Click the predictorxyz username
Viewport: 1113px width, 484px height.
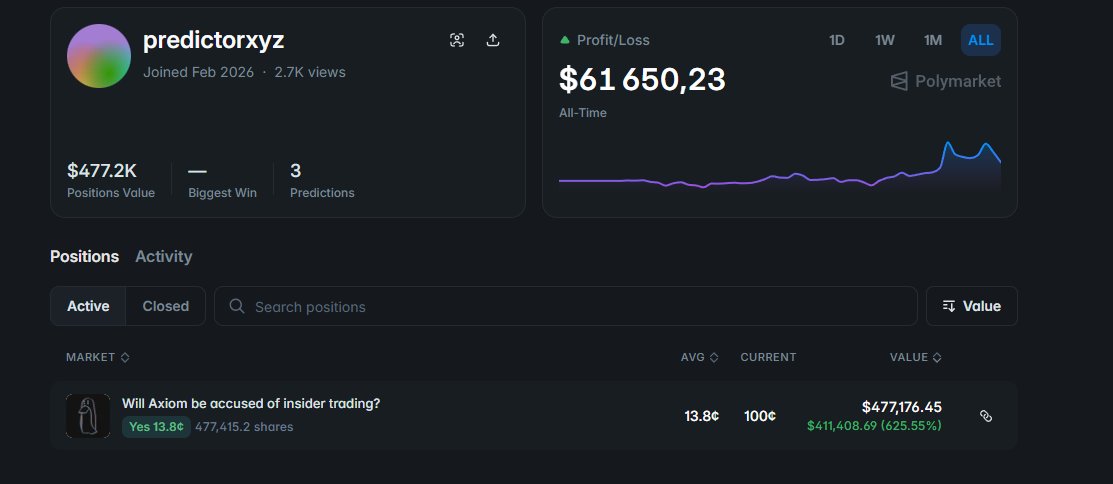pyautogui.click(x=214, y=40)
